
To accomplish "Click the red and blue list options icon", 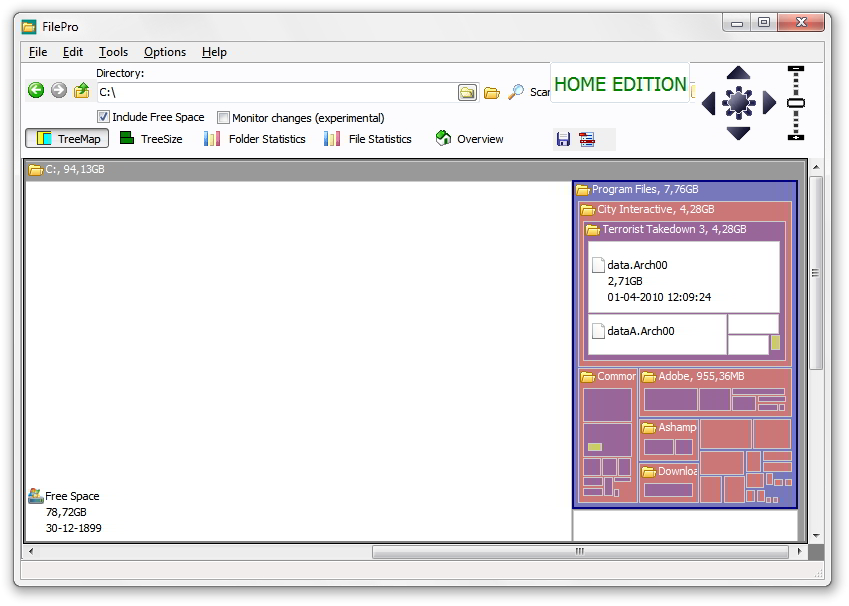I will coord(587,139).
